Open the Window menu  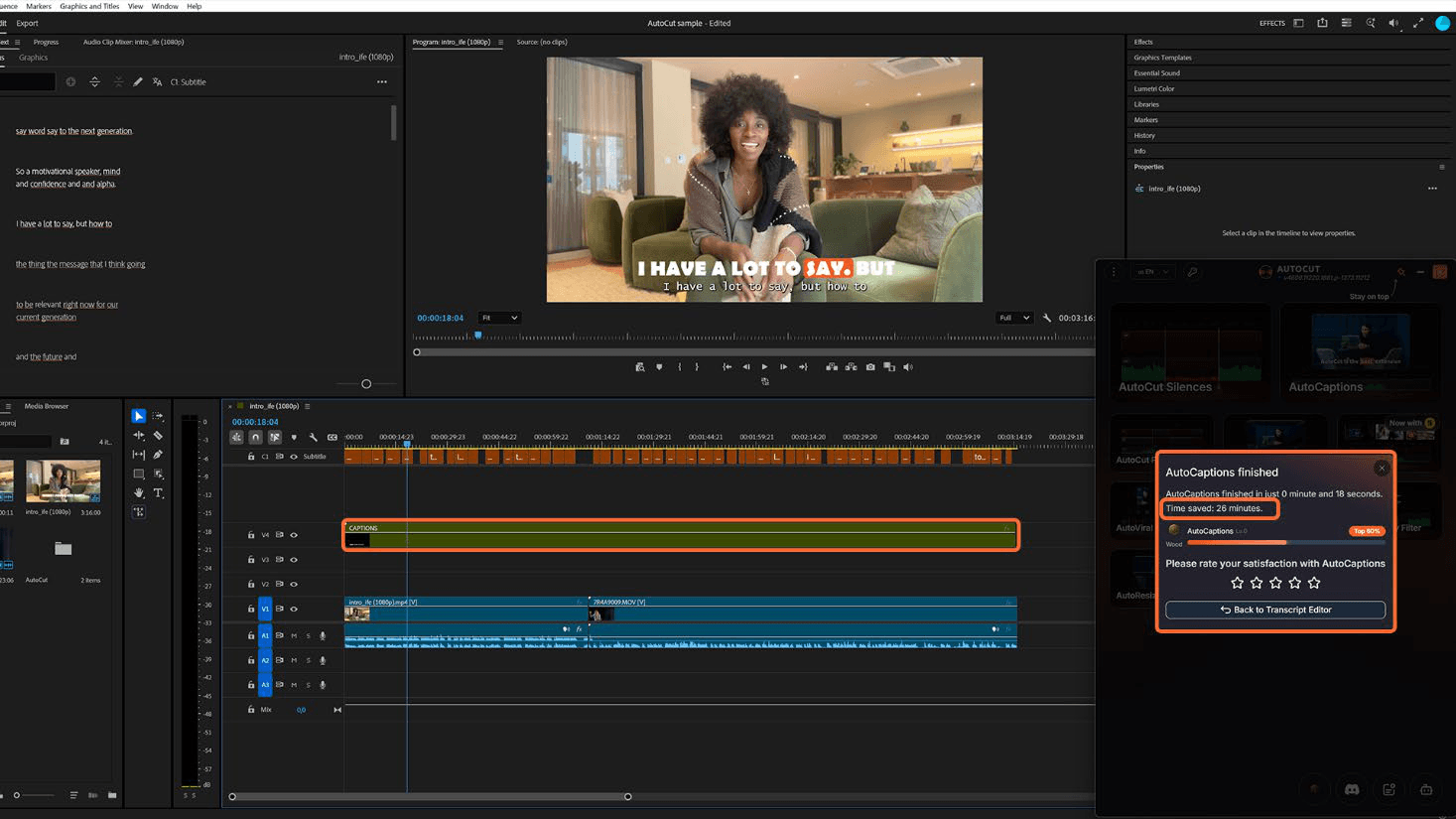(165, 6)
